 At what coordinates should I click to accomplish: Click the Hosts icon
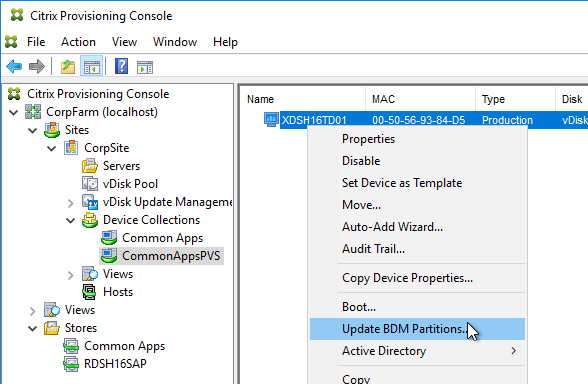(x=89, y=292)
